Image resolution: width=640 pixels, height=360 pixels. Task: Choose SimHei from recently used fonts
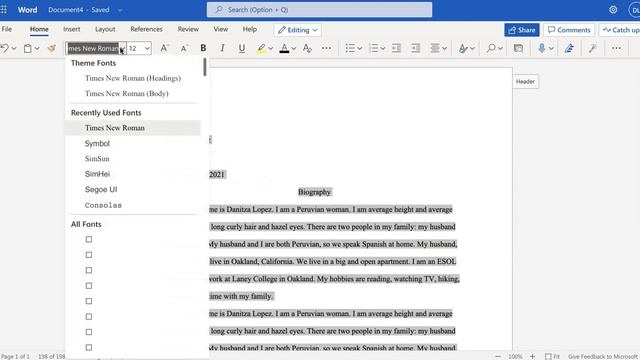coord(98,174)
